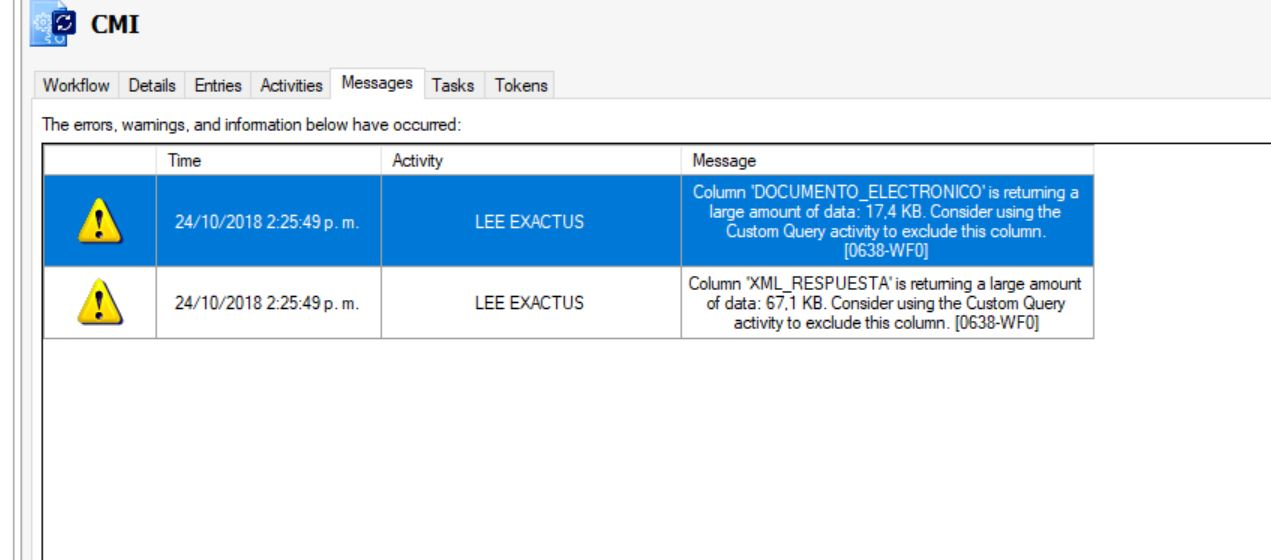
Task: Select time cell in DOCUMENTO_ELECTRONICO warning row
Action: [x=268, y=221]
